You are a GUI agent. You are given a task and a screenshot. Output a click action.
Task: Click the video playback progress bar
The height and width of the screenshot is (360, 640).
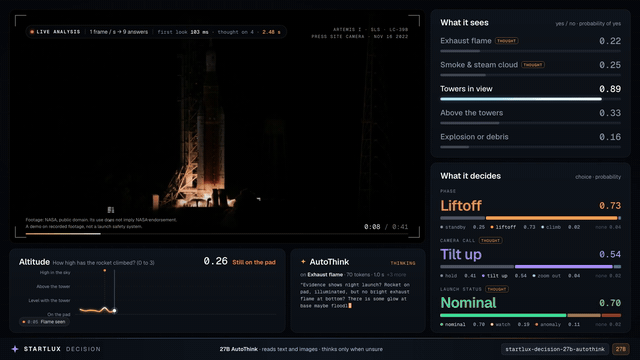click(x=217, y=234)
